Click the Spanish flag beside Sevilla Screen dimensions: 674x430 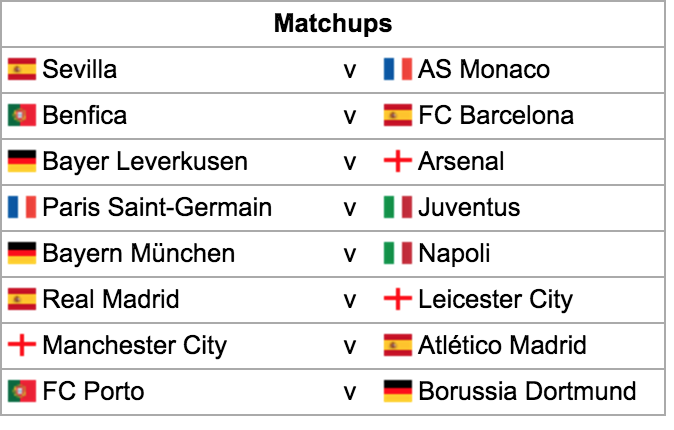(x=22, y=70)
